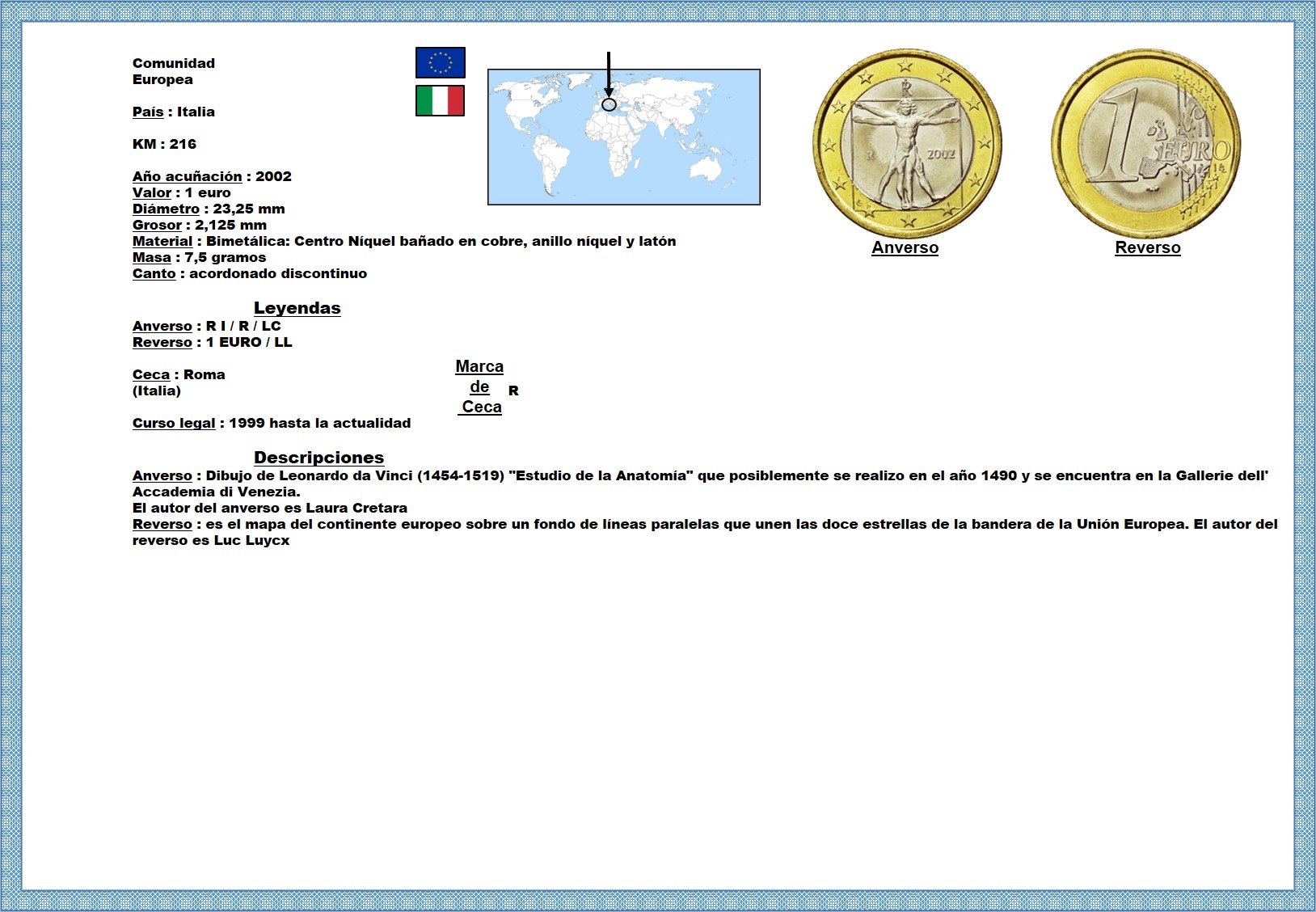Click 'Canto : acordonado discontinuo' line
Viewport: 1316px width, 912px height.
coord(250,273)
